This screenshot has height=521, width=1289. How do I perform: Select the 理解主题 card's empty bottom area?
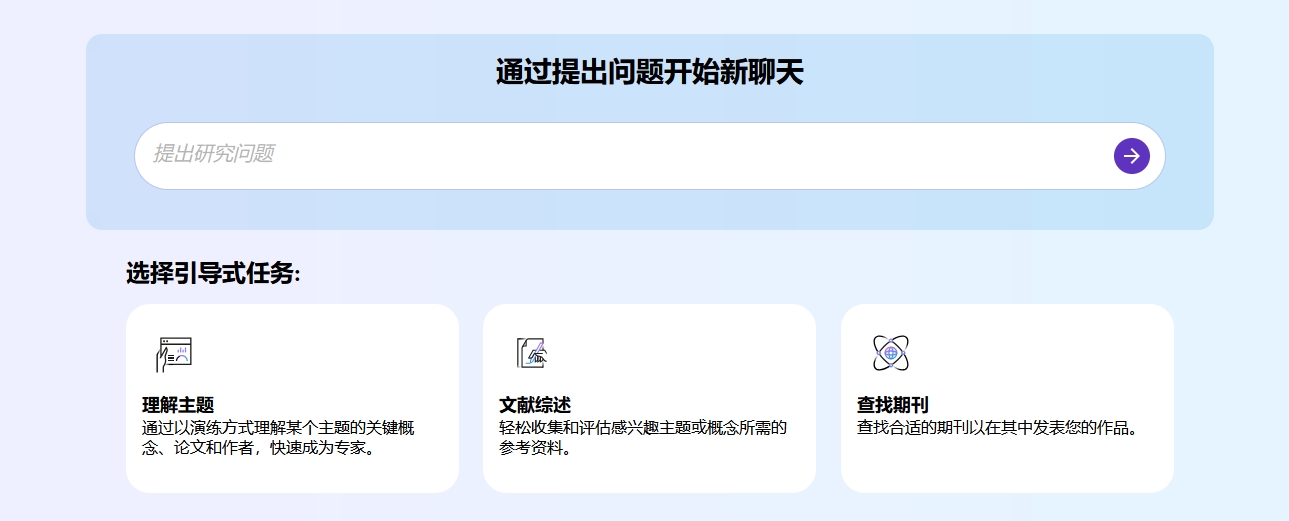(292, 473)
